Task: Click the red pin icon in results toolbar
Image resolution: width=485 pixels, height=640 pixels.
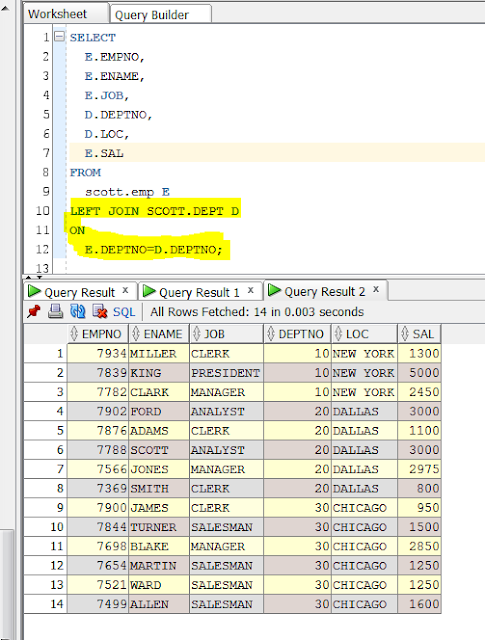Action: (34, 312)
